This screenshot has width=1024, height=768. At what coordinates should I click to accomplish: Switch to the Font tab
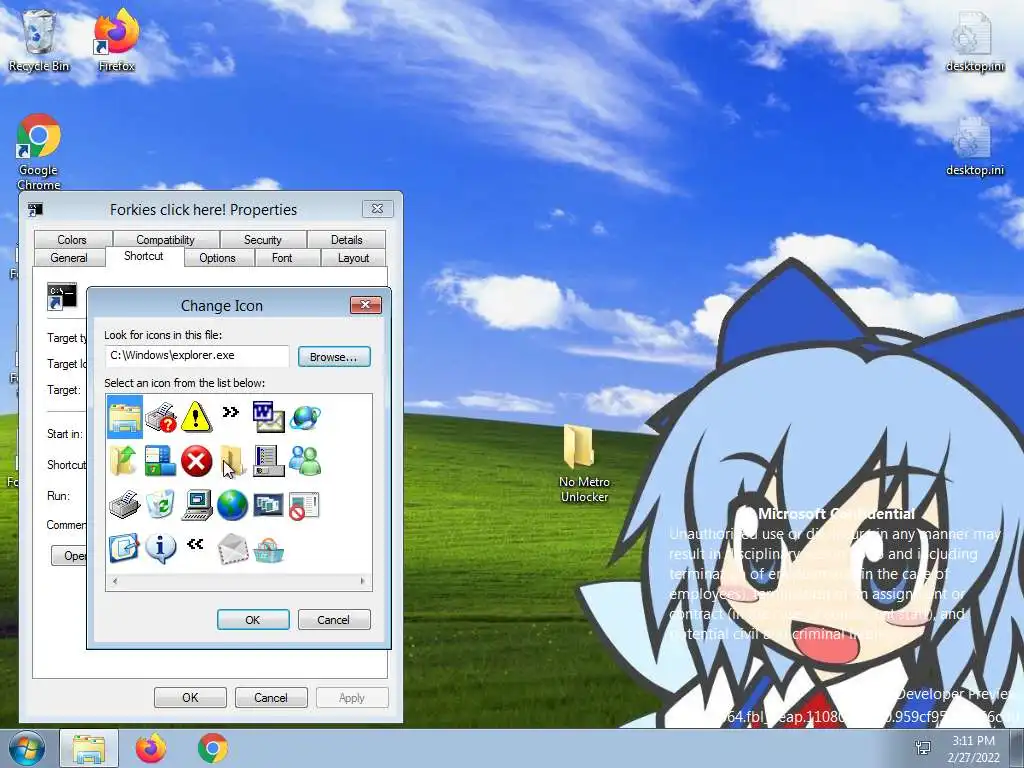(282, 258)
